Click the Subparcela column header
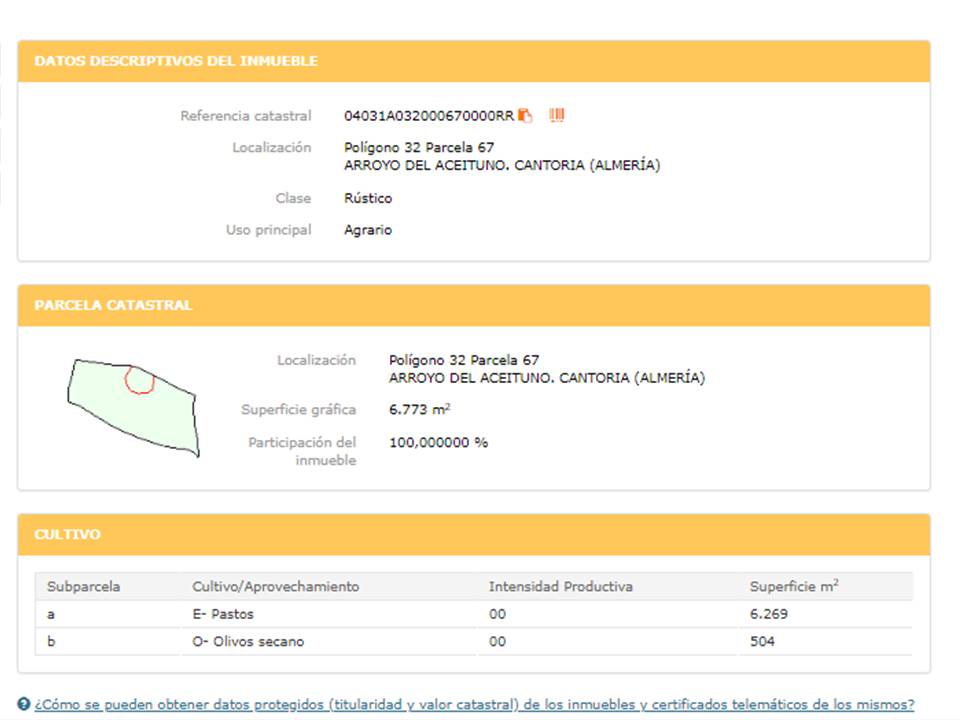 pyautogui.click(x=83, y=587)
